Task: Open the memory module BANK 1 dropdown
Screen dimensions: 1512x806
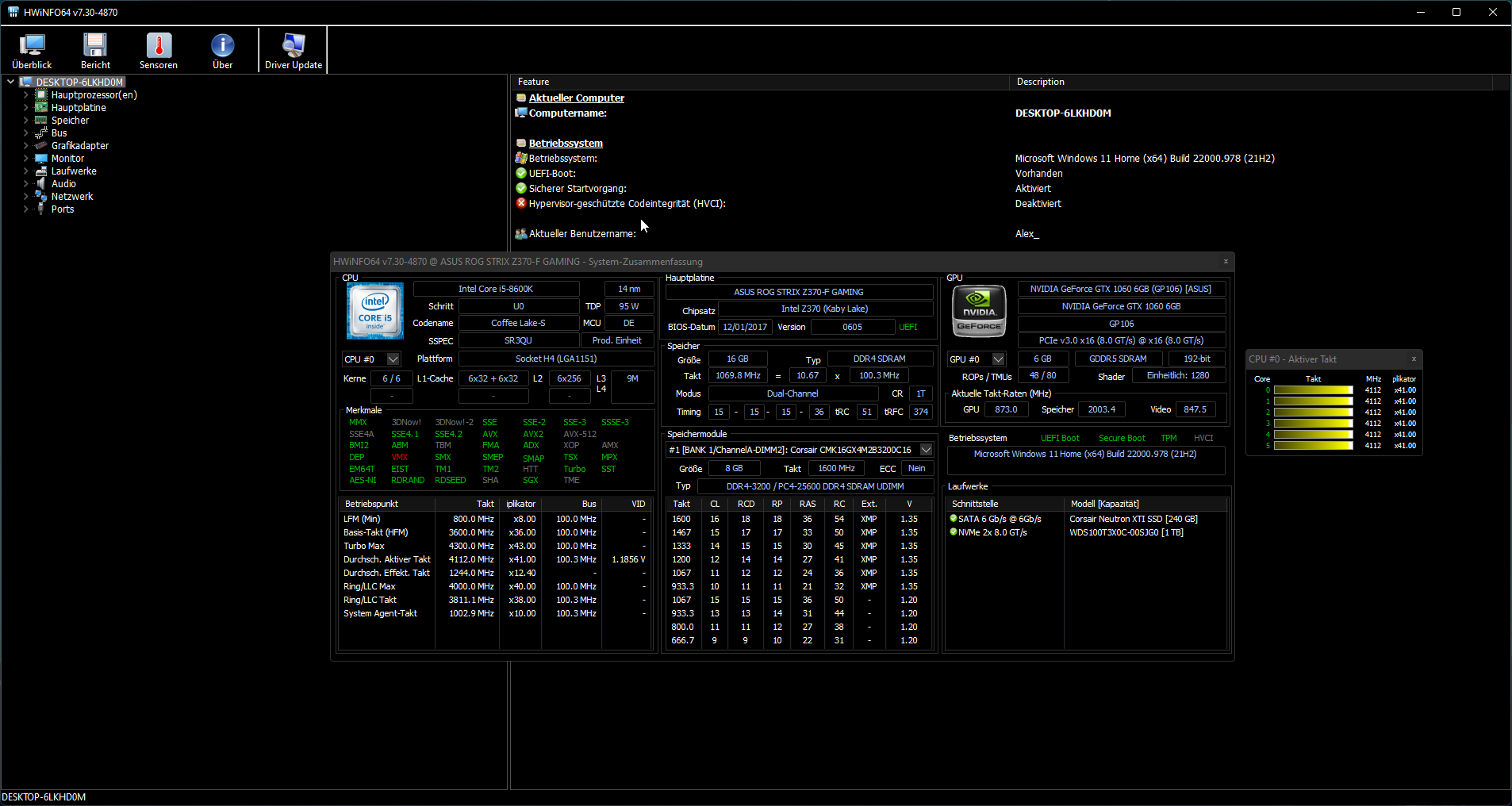Action: (x=926, y=450)
